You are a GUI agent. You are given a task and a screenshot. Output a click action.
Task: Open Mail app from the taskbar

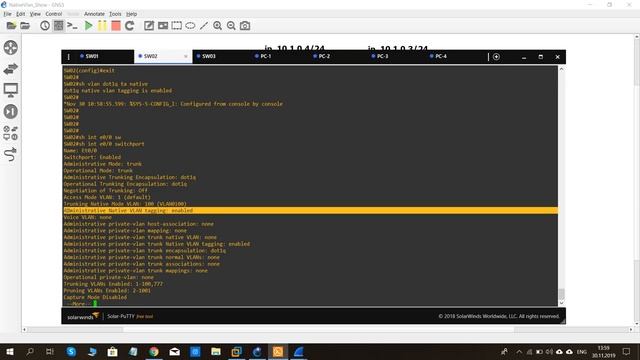click(x=175, y=351)
